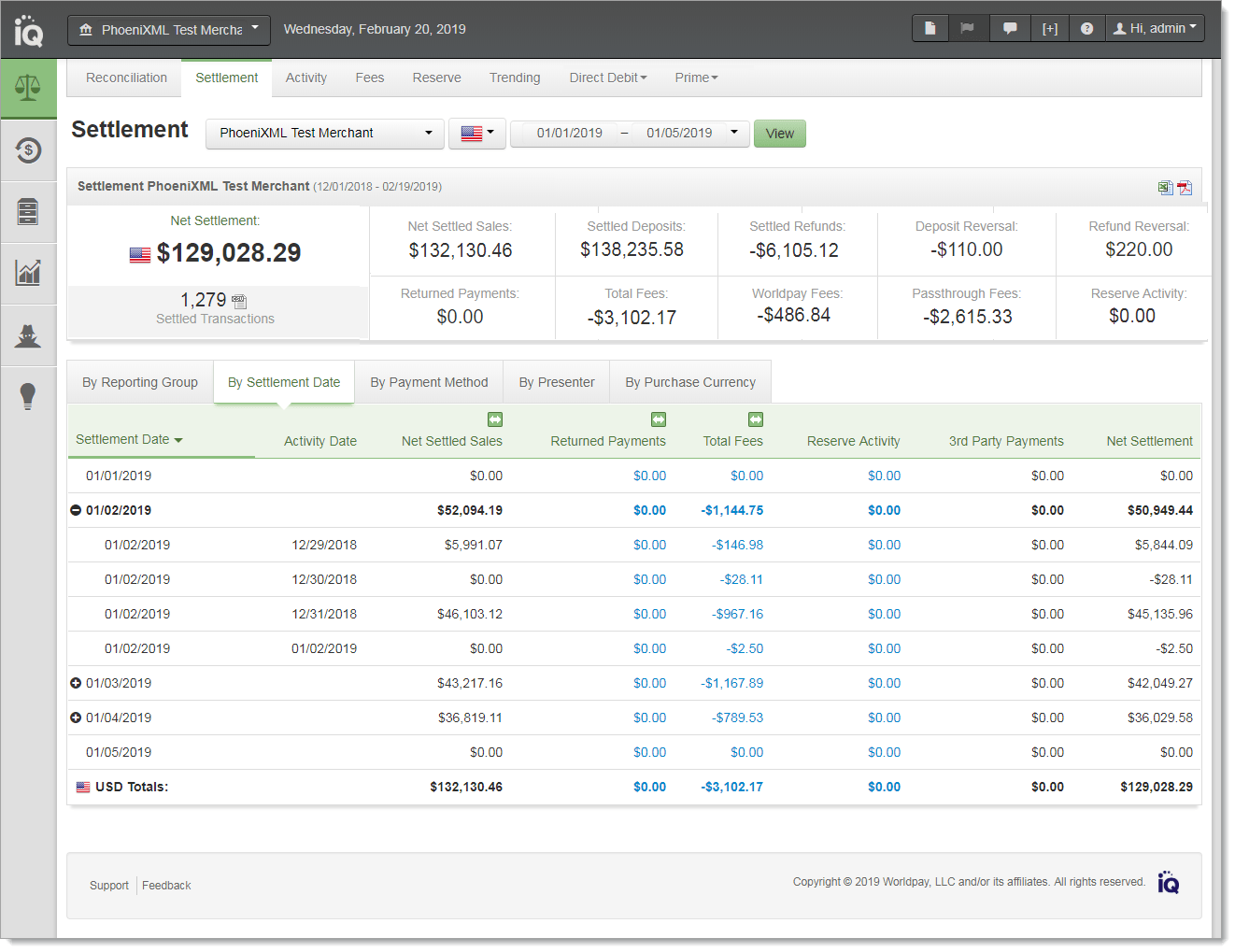Open the PhoeniXML Test Merchant header dropdown
This screenshot has height=952, width=1235.
click(169, 30)
